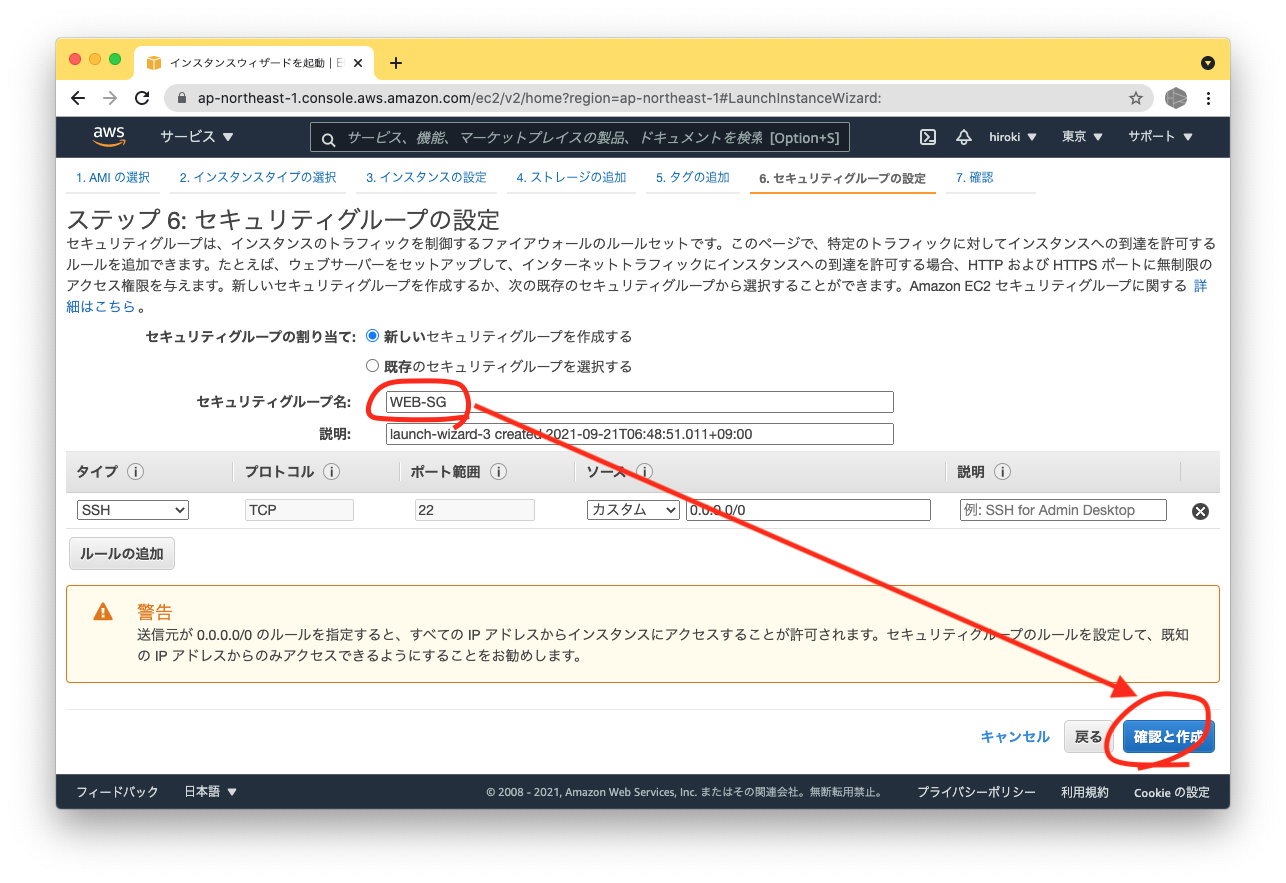Open the AWS CloudShell terminal icon
This screenshot has height=883, width=1286.
pos(929,136)
